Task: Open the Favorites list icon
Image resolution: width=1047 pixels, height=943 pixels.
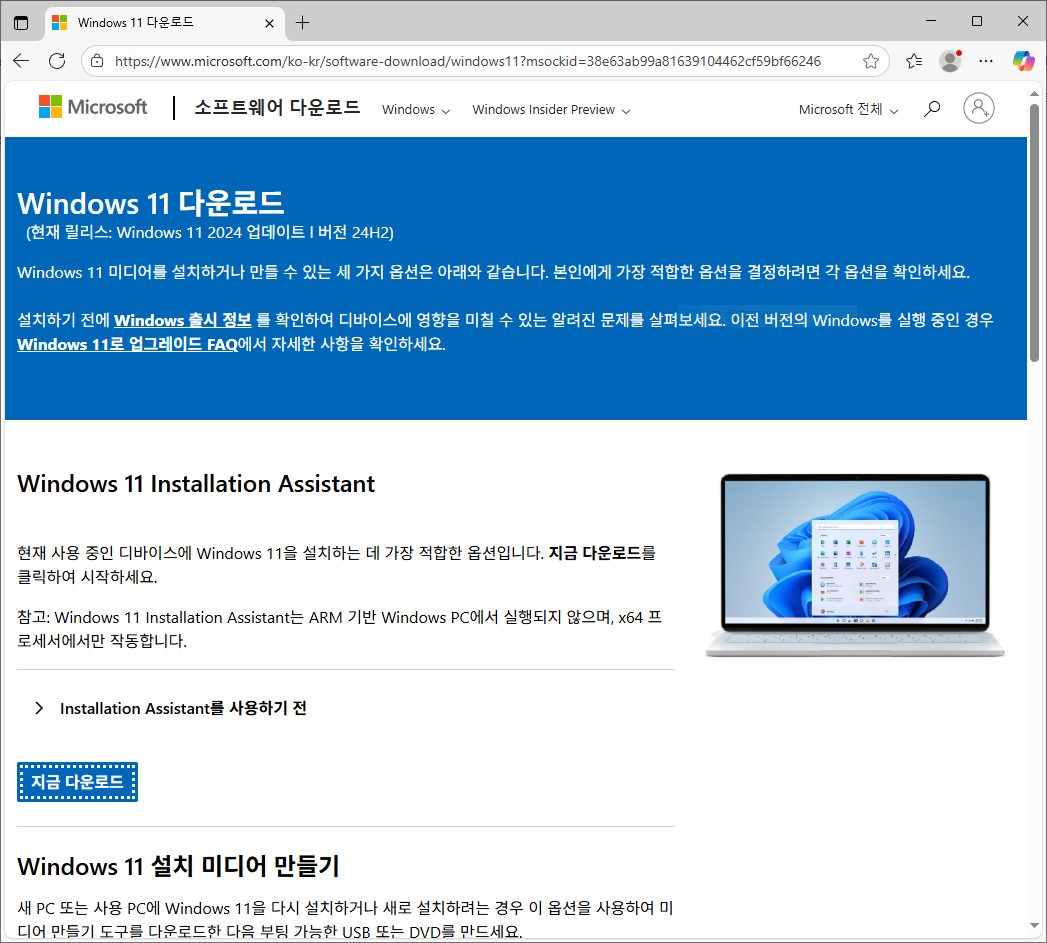Action: [x=914, y=61]
